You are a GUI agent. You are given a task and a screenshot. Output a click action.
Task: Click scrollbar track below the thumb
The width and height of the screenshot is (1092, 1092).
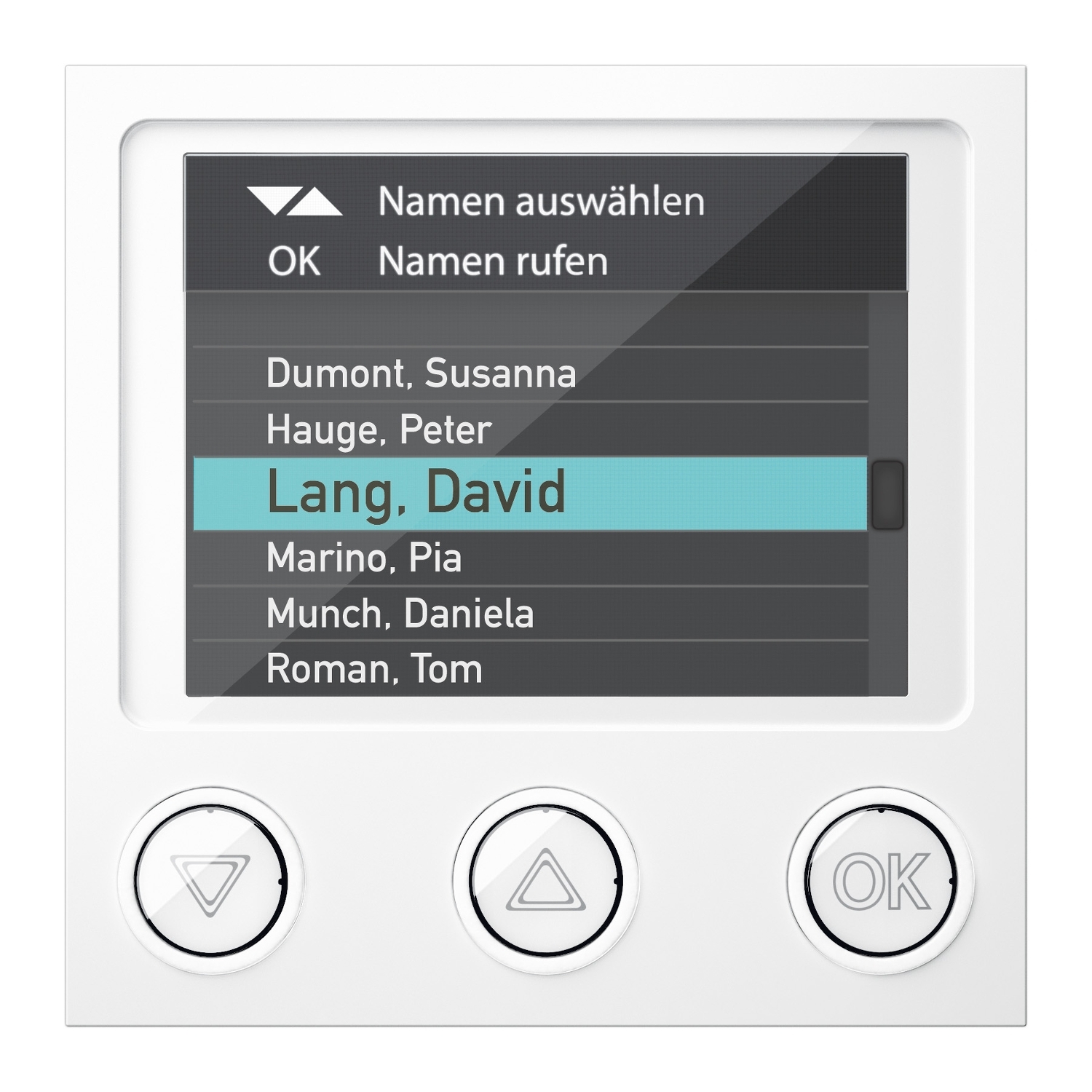point(887,613)
